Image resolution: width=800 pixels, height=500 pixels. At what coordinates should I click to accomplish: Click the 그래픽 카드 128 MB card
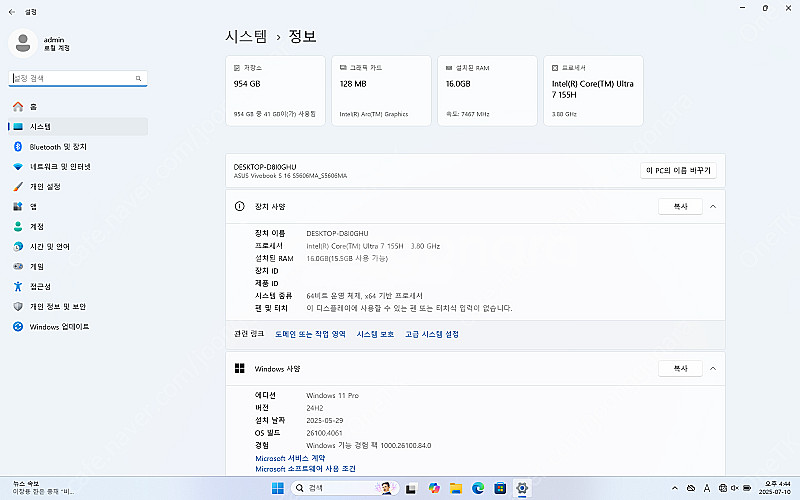click(381, 91)
